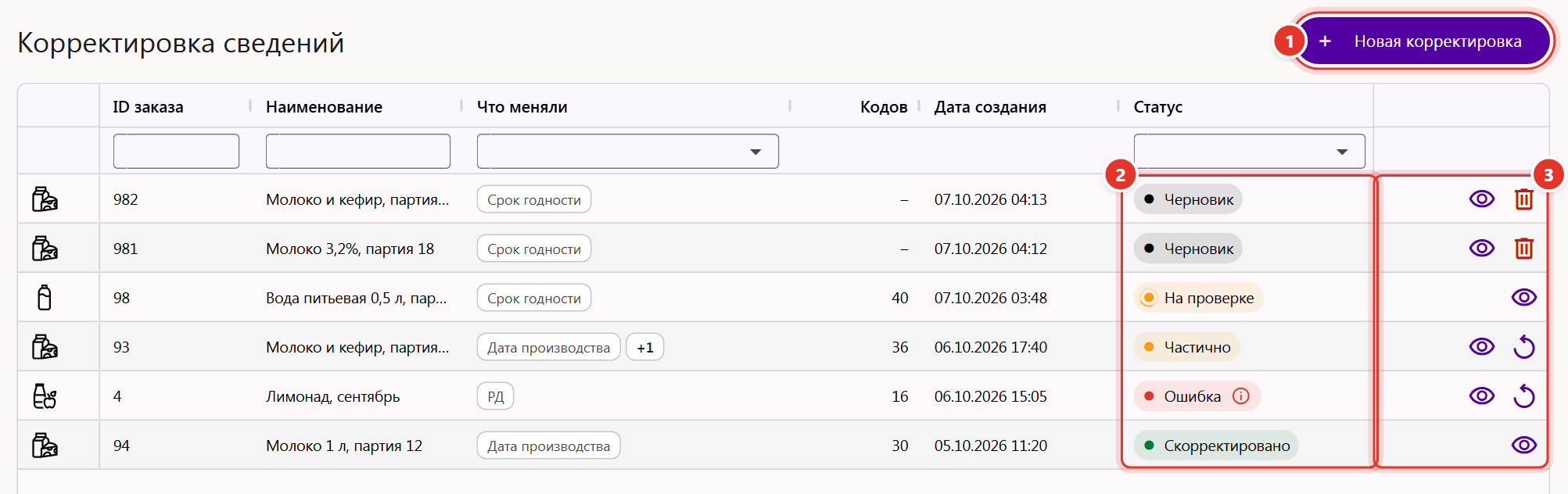Click order ID '982'
Screen dimensions: 1568x494
(x=125, y=199)
